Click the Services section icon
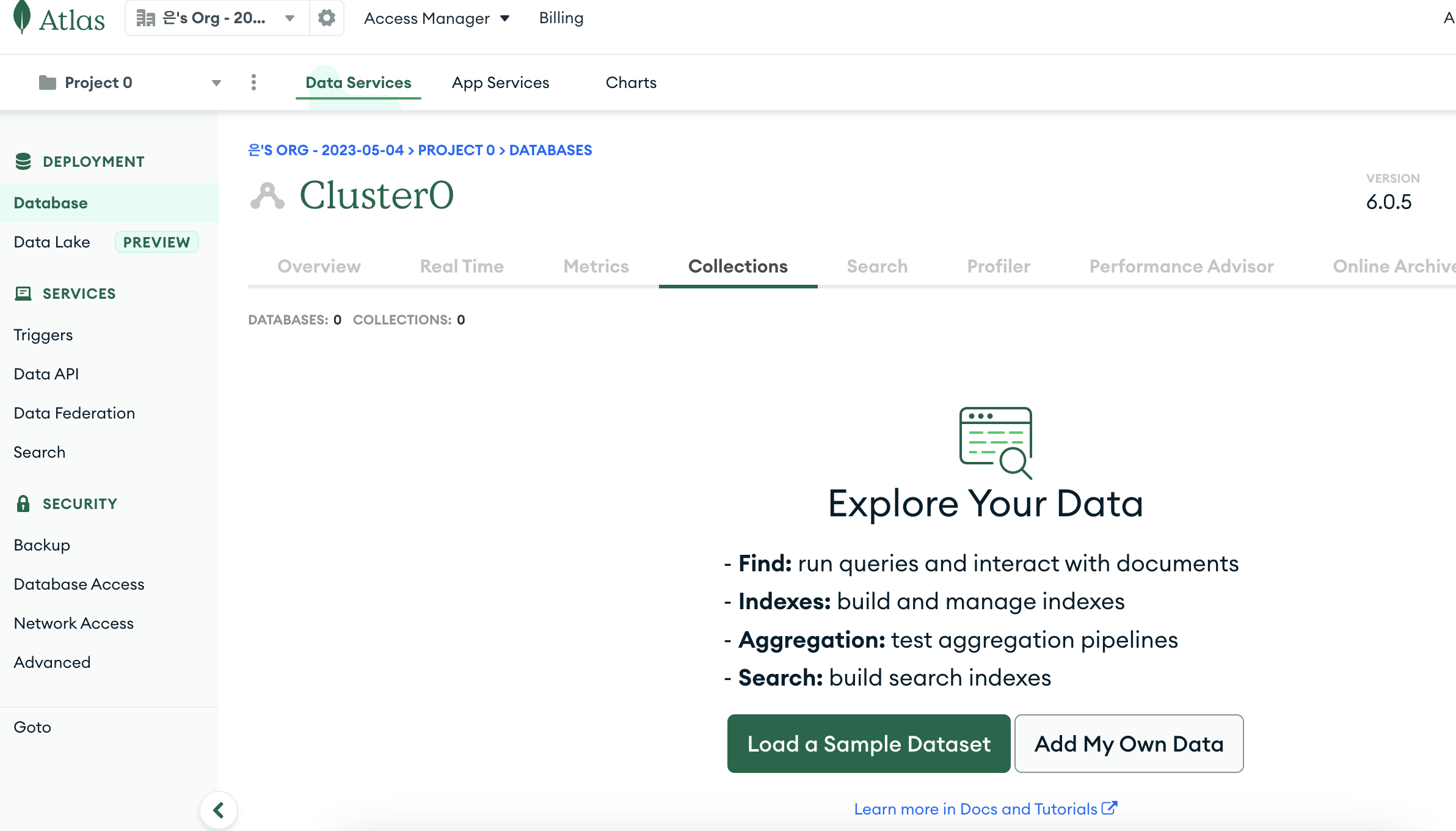Screen dimensions: 1456x831 pos(23,294)
